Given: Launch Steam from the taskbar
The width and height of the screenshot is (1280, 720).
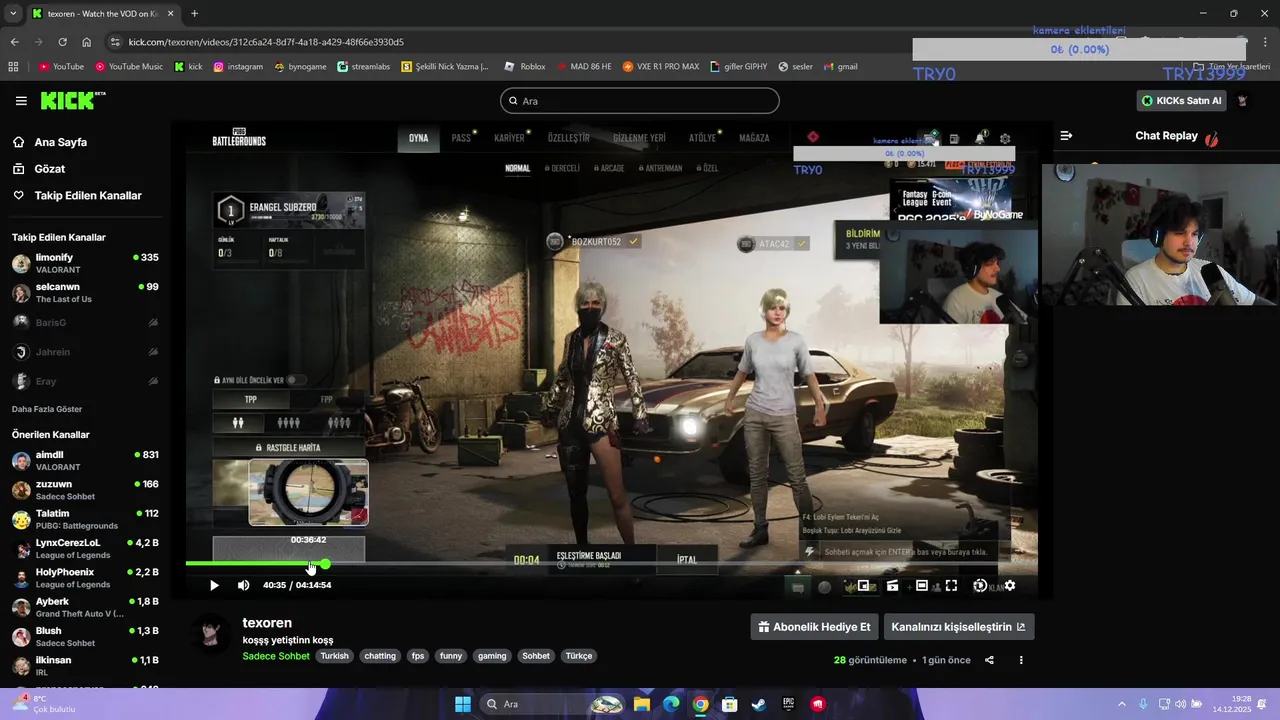Looking at the screenshot, I should tap(759, 704).
